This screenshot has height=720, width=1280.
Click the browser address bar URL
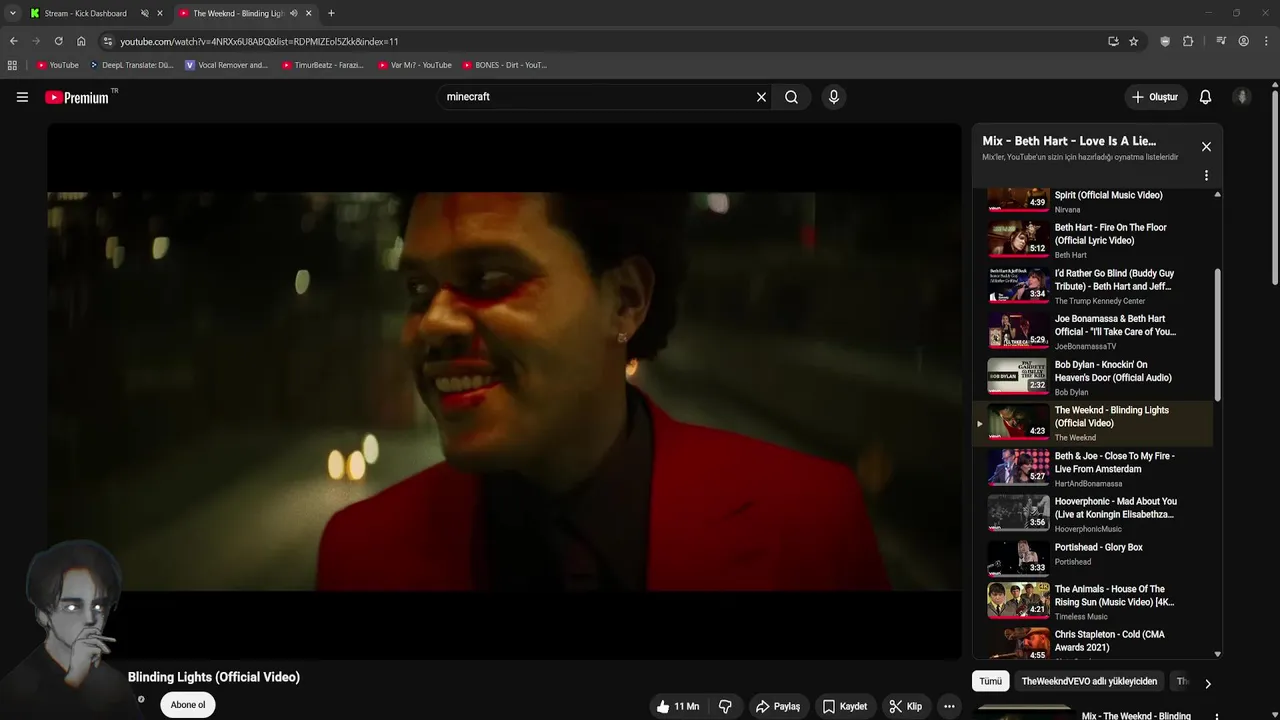(x=260, y=41)
